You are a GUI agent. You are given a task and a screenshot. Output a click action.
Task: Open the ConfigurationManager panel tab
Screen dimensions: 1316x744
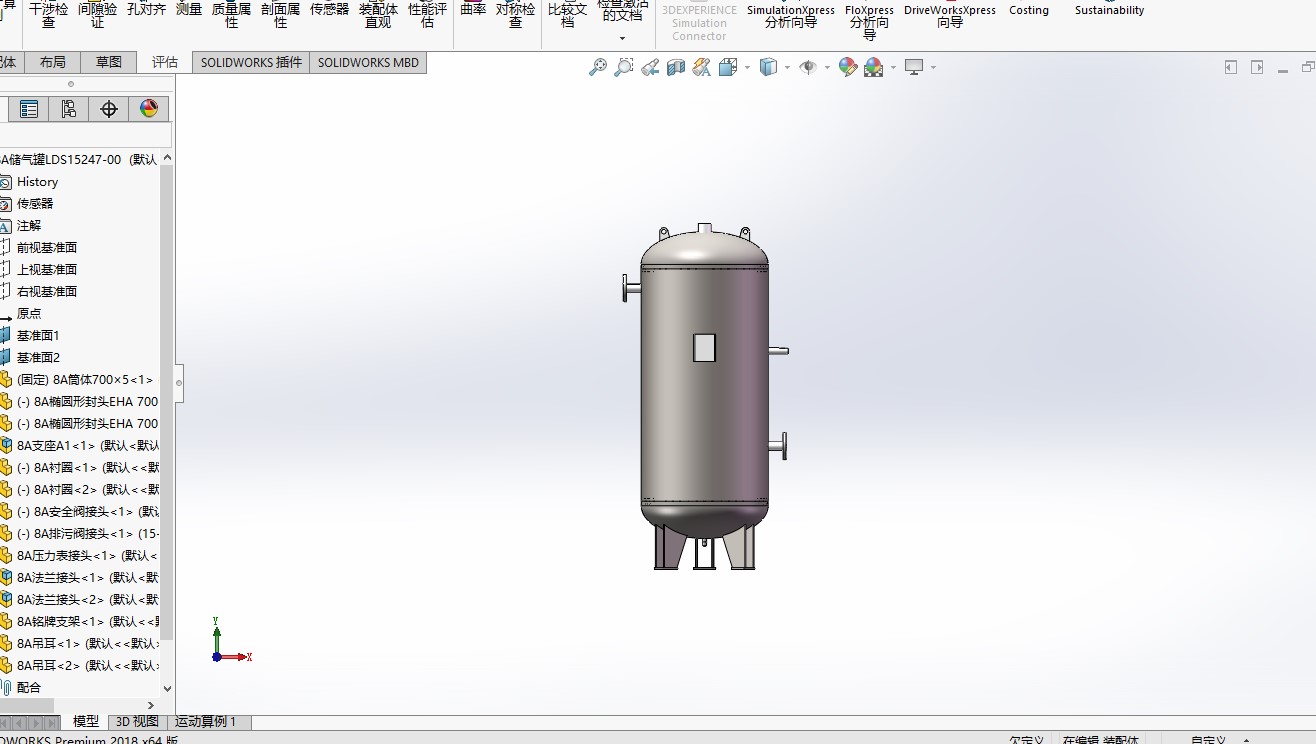point(69,109)
